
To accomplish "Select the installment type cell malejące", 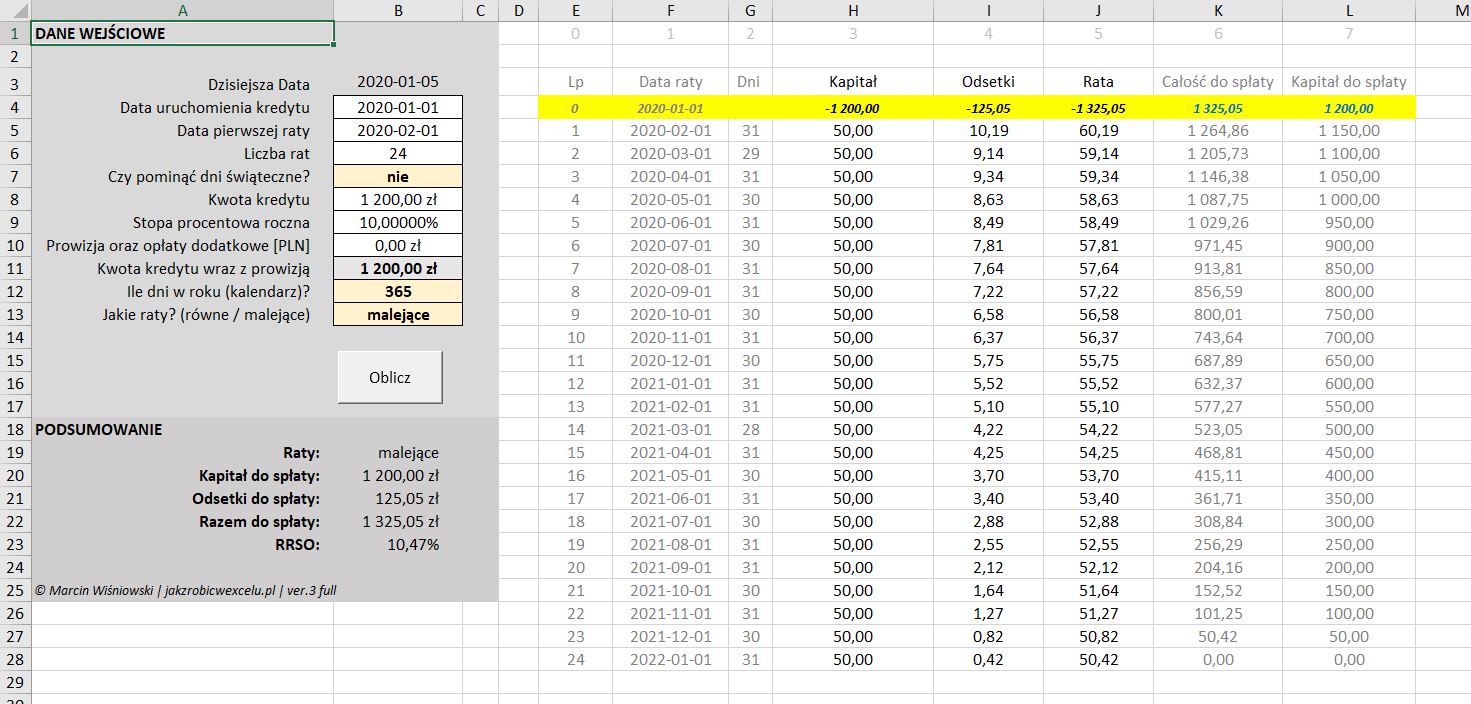I will tap(398, 314).
